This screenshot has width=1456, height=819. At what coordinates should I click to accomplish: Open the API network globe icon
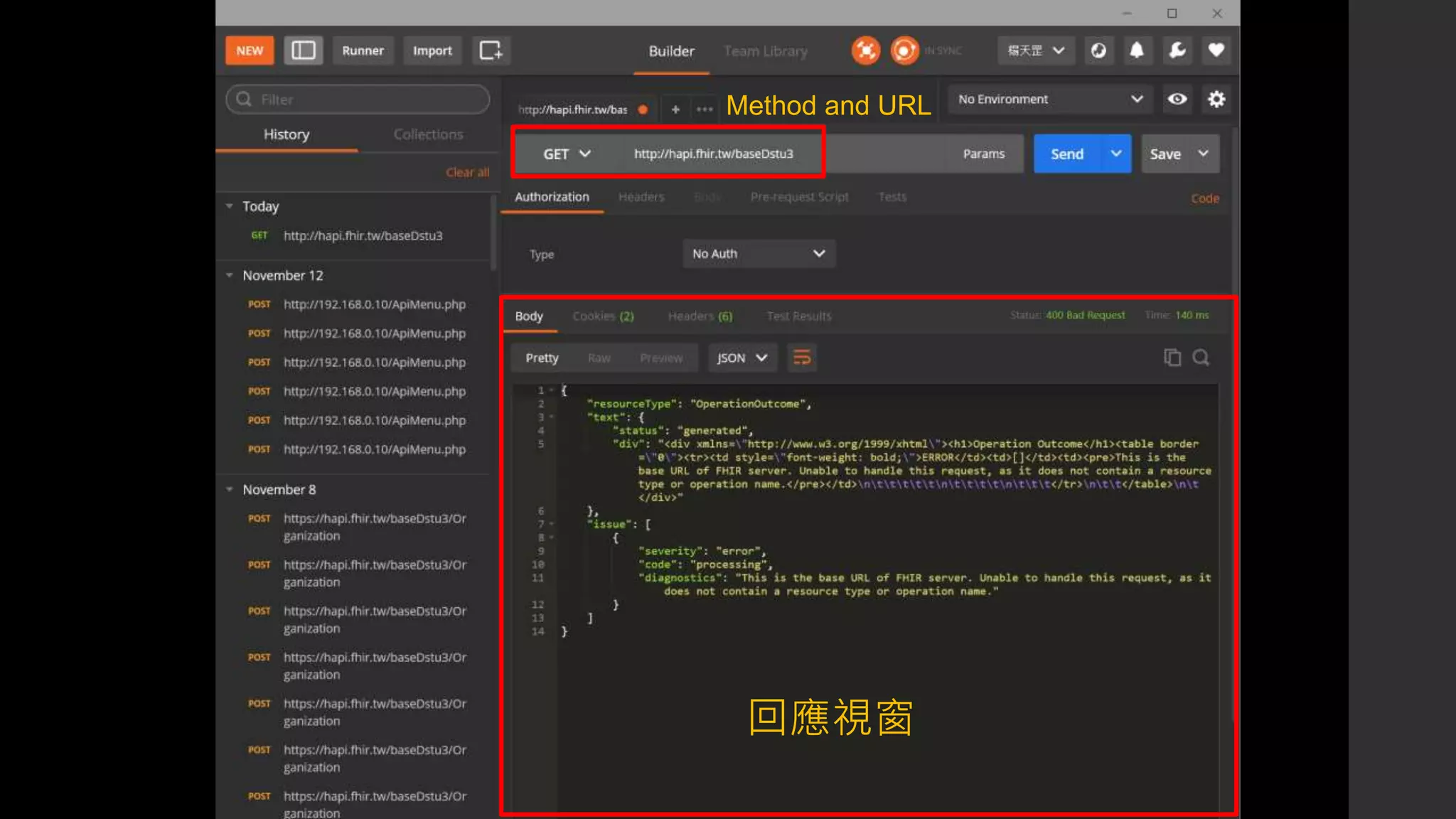pyautogui.click(x=1098, y=50)
